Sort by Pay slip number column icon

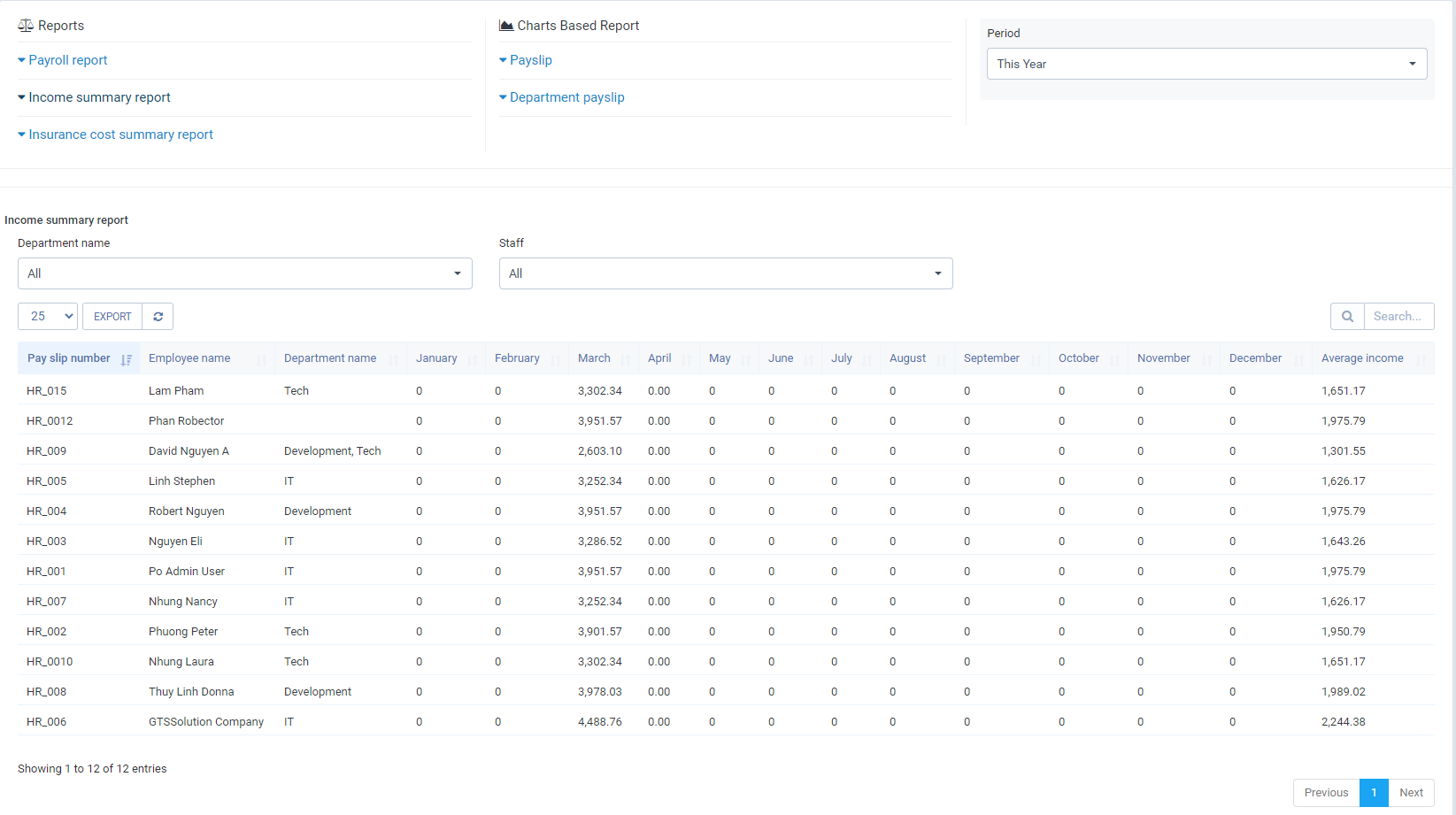pos(127,359)
